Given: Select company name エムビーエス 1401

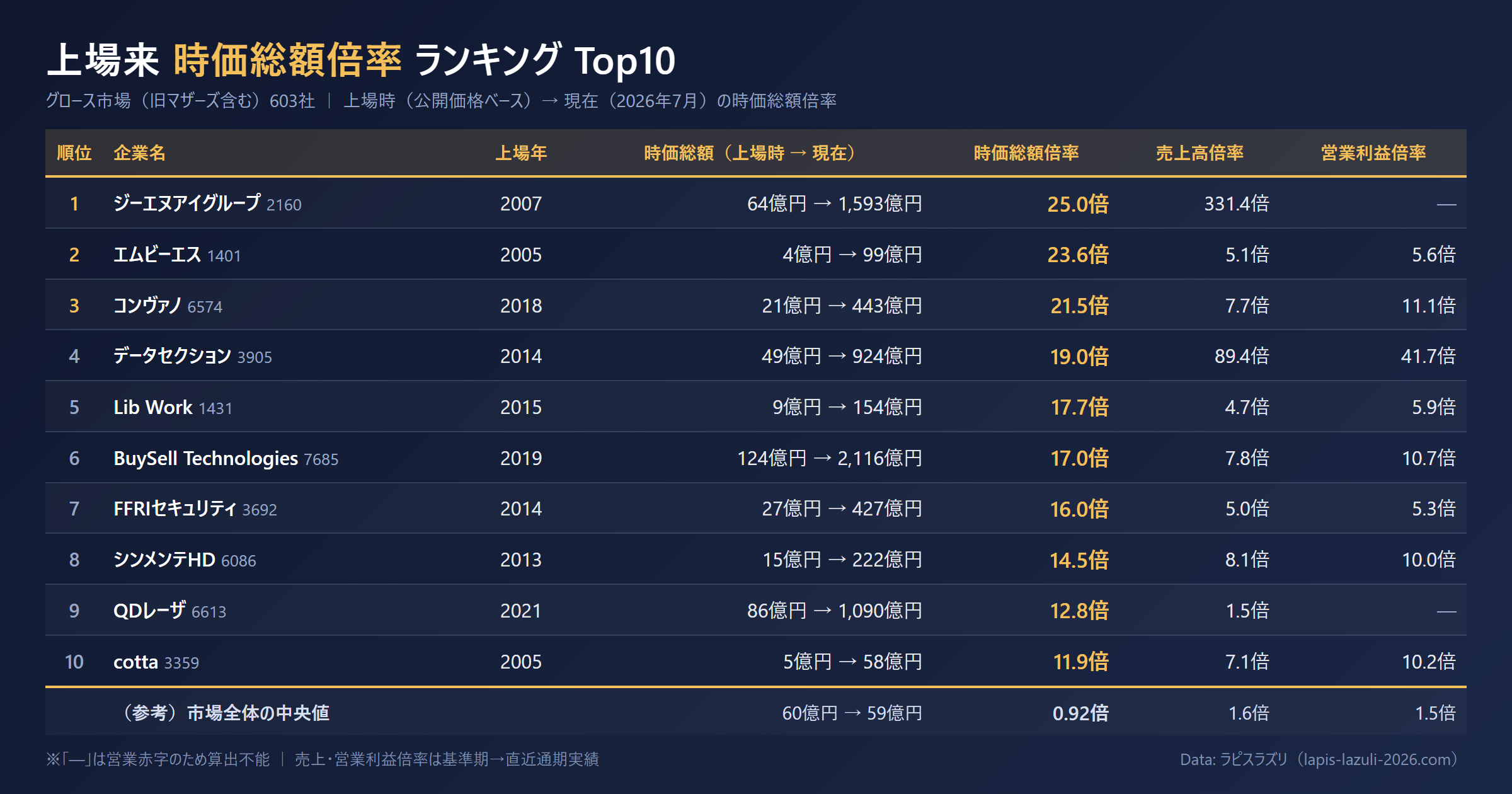Looking at the screenshot, I should [x=177, y=255].
